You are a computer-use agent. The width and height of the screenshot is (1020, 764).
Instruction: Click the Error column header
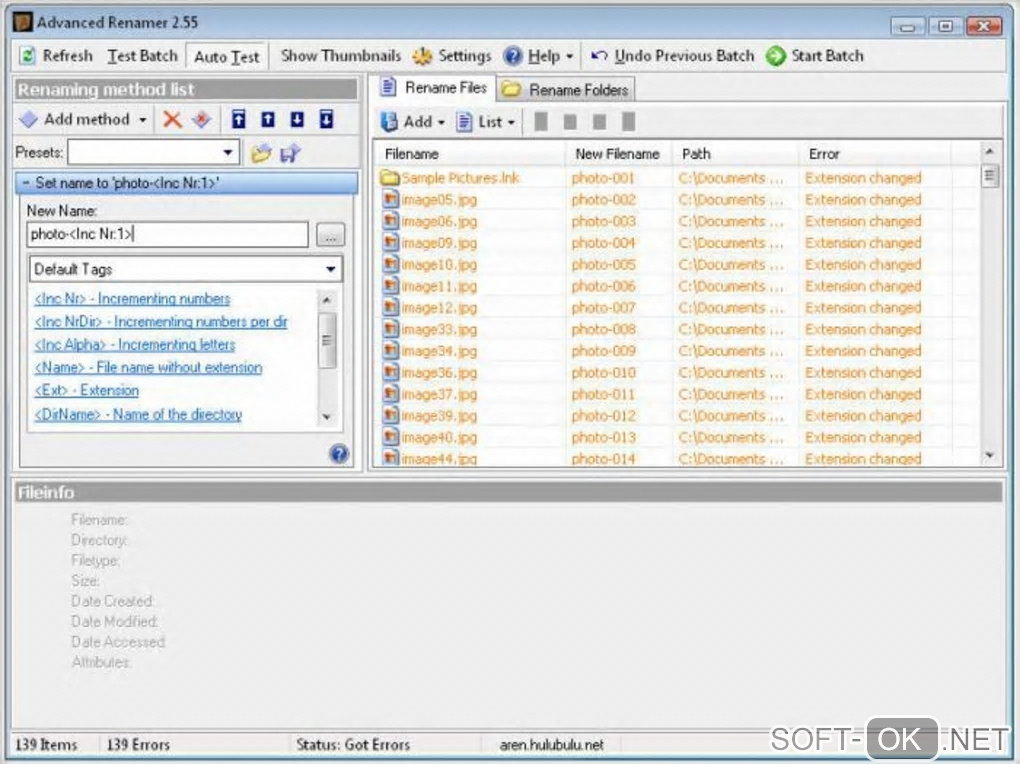point(875,154)
